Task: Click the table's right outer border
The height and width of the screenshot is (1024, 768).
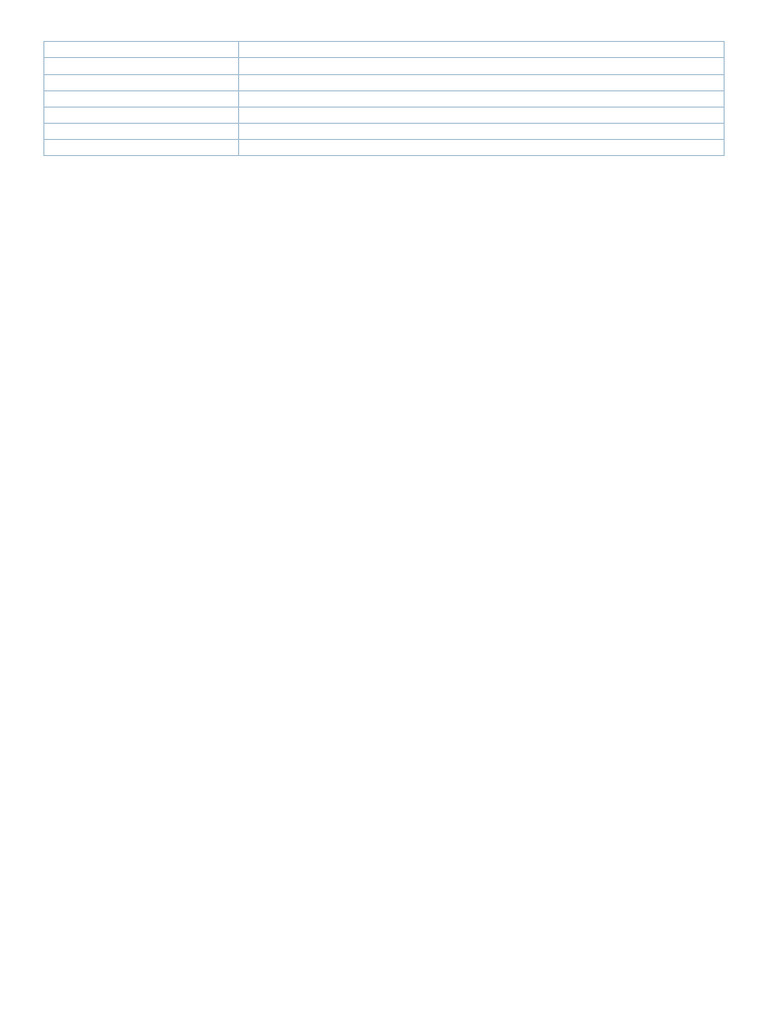Action: click(724, 98)
